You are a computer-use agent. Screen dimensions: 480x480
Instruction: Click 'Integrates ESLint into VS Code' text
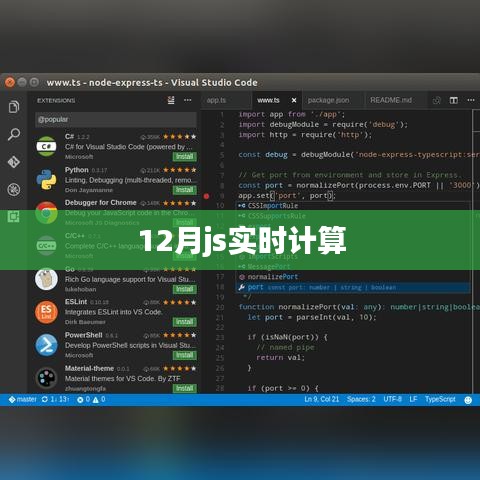tap(114, 312)
